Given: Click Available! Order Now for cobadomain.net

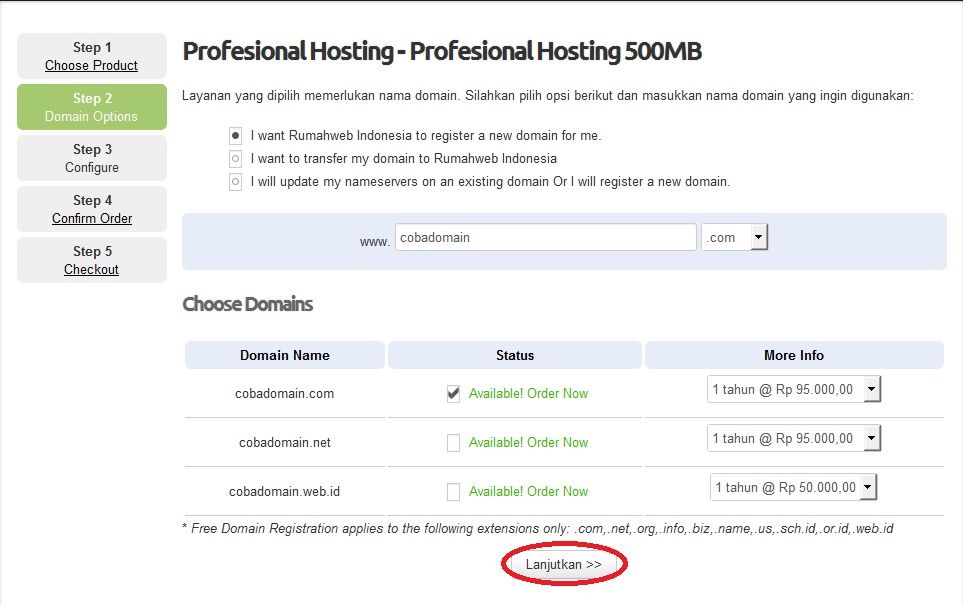Looking at the screenshot, I should 528,443.
